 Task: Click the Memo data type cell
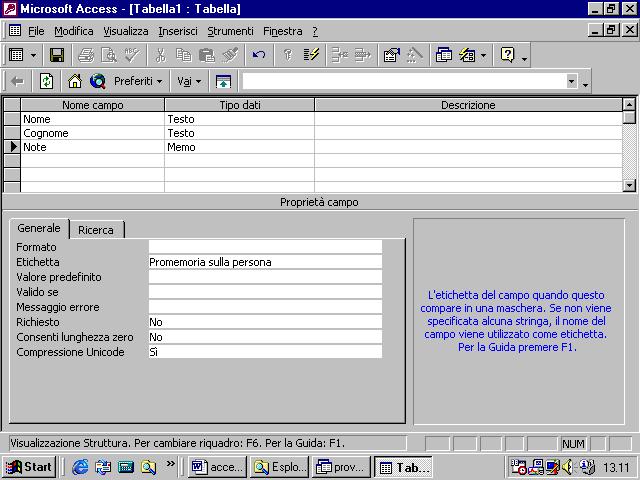(240, 147)
